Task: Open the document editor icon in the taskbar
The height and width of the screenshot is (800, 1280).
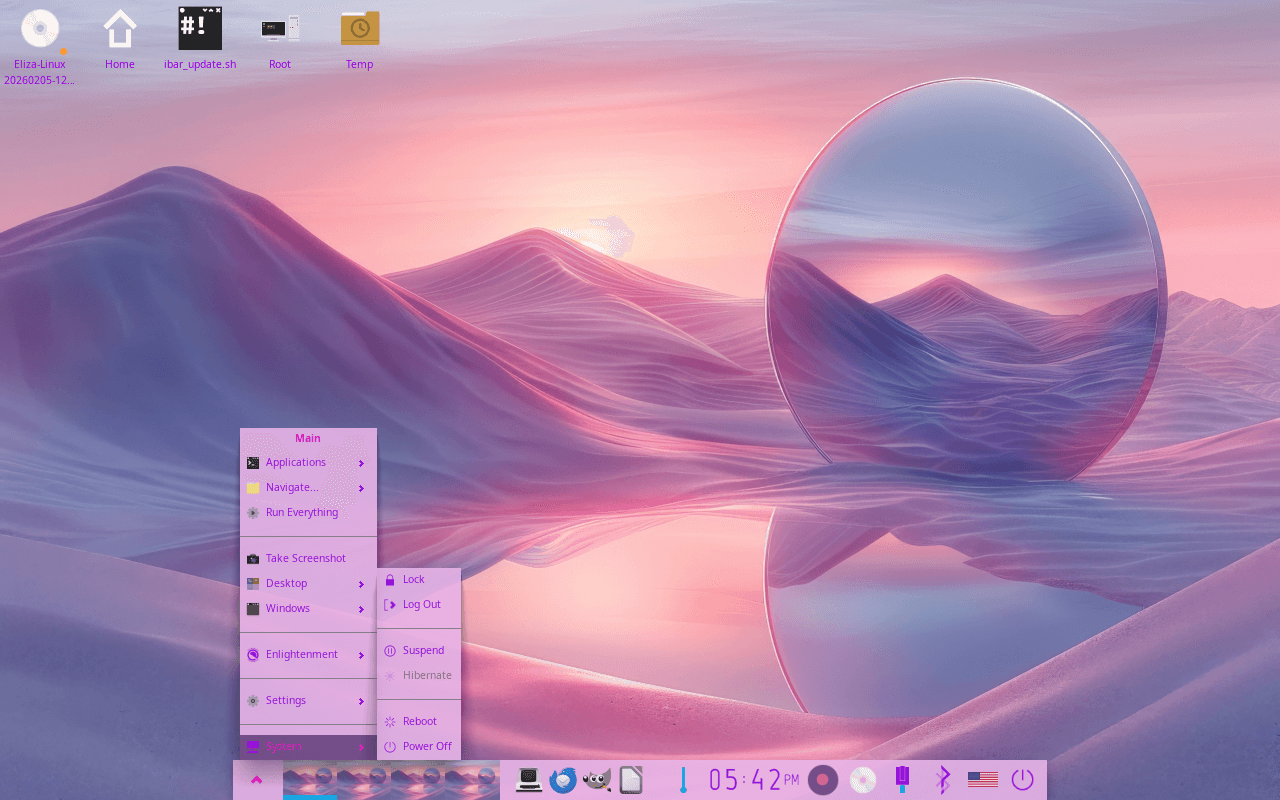Action: [631, 779]
